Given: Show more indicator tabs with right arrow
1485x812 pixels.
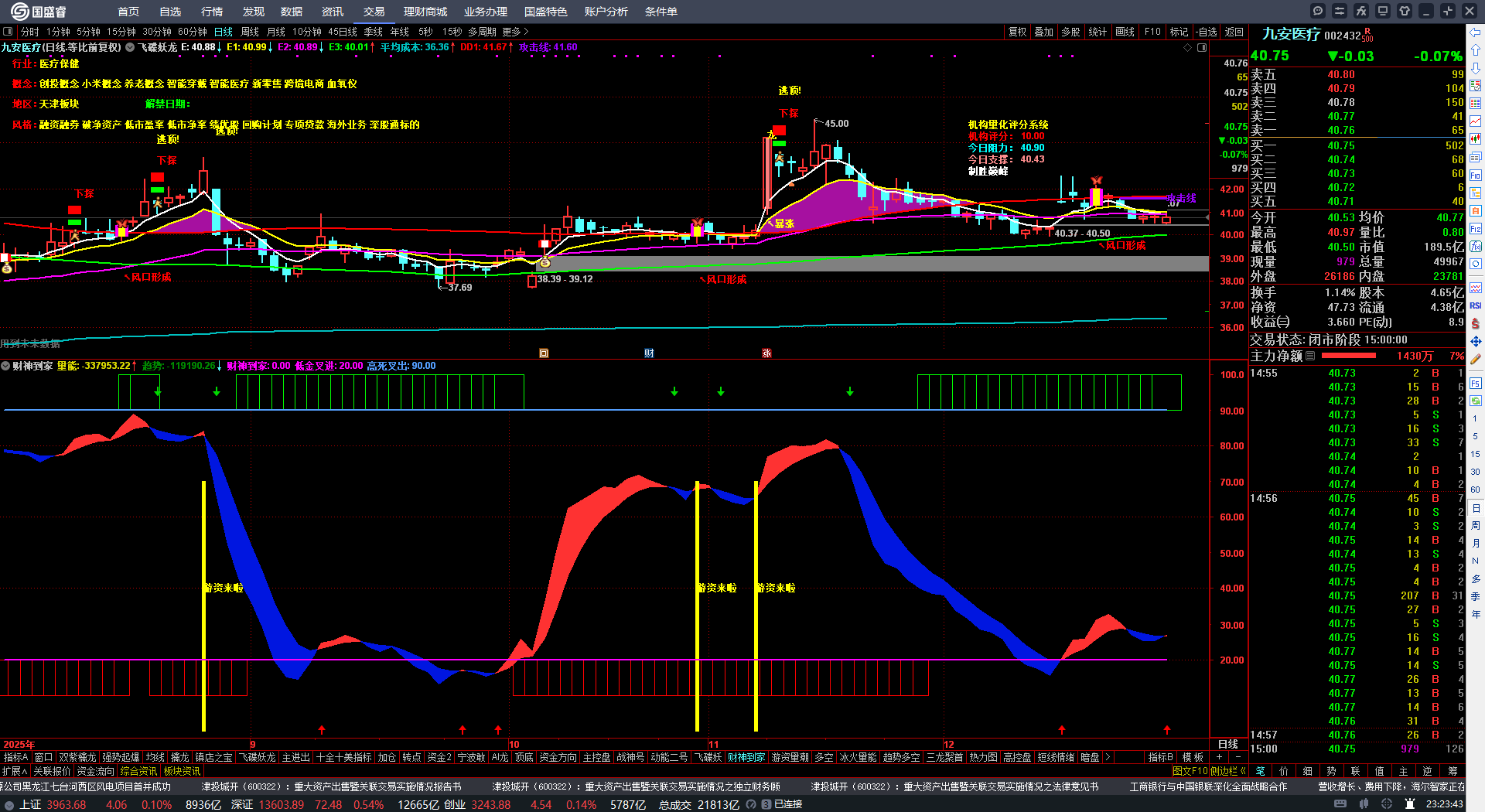Looking at the screenshot, I should (1108, 757).
